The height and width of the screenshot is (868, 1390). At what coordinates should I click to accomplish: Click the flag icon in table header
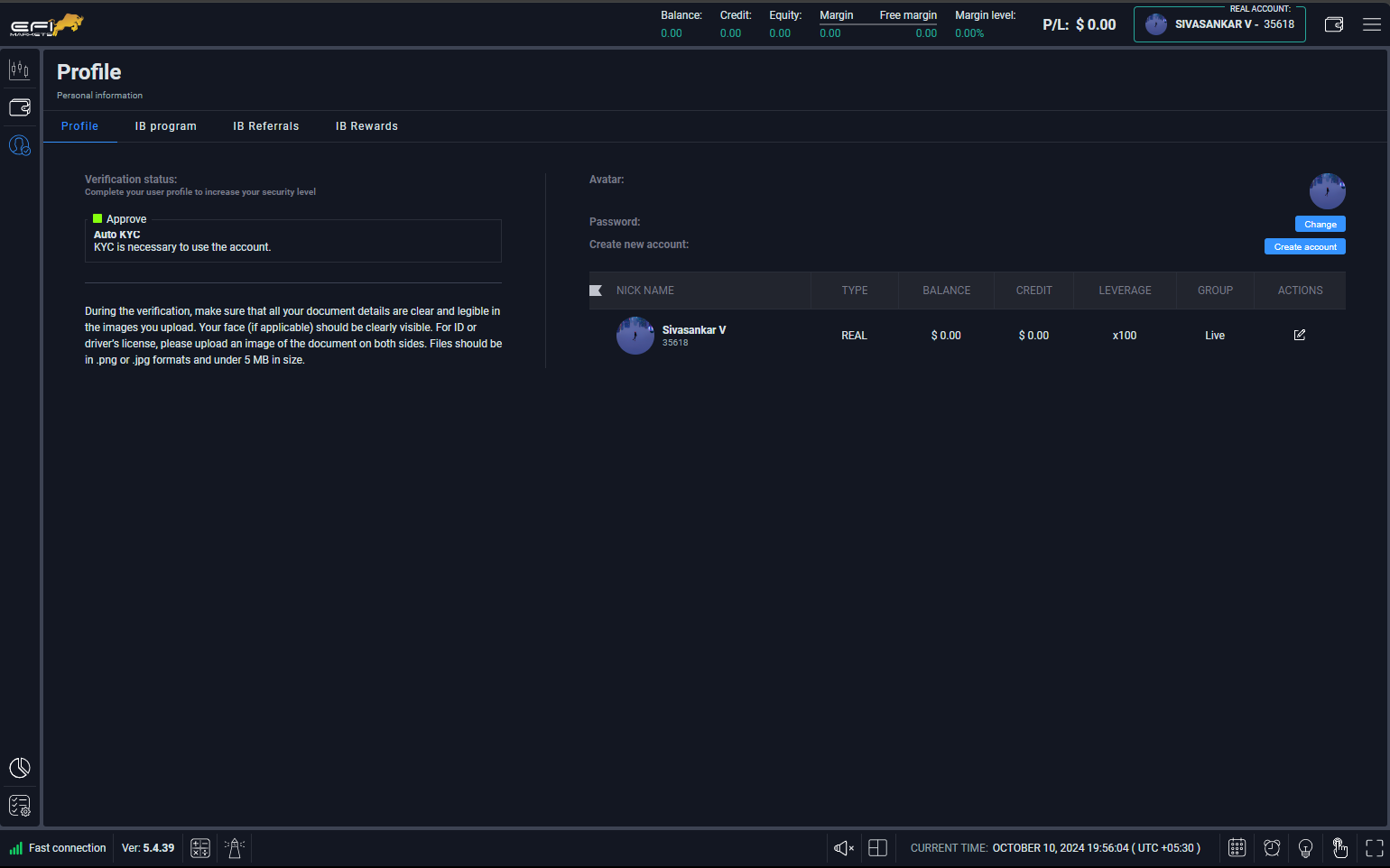(596, 291)
